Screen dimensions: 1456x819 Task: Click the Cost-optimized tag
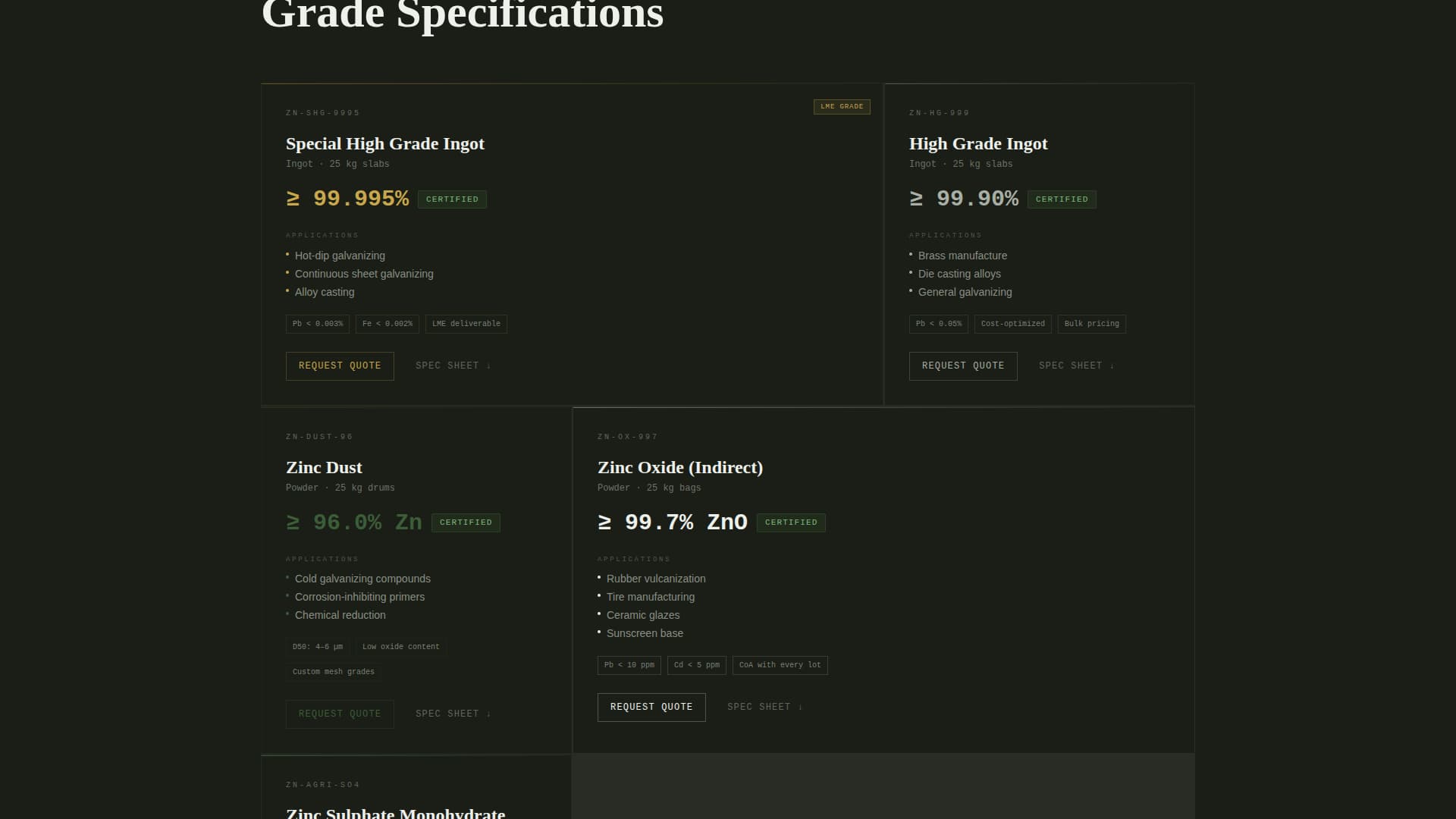1012,324
